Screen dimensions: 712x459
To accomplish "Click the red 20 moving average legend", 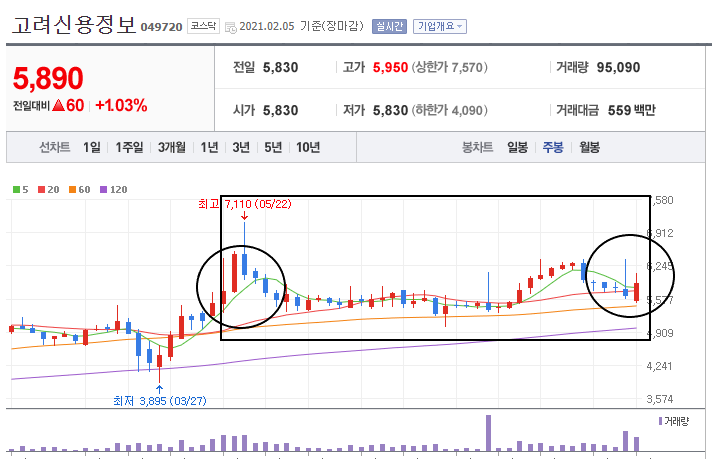I will pos(49,190).
